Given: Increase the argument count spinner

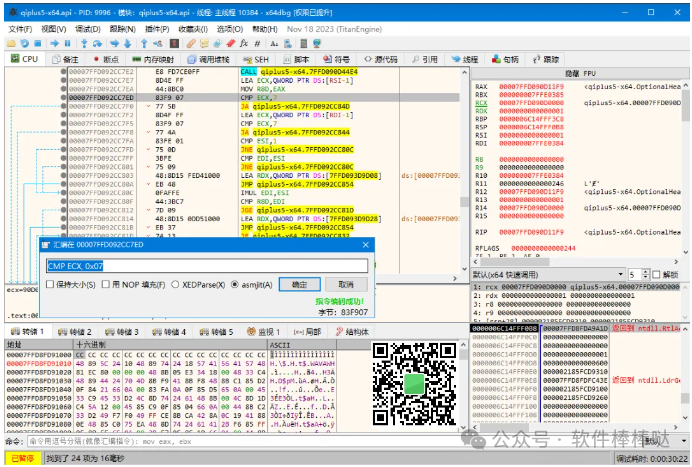Looking at the screenshot, I should 646,272.
